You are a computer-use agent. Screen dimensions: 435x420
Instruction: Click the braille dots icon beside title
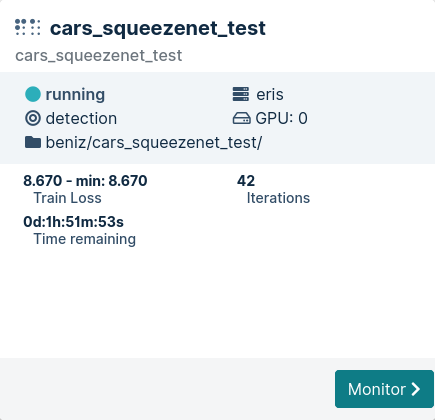[28, 27]
